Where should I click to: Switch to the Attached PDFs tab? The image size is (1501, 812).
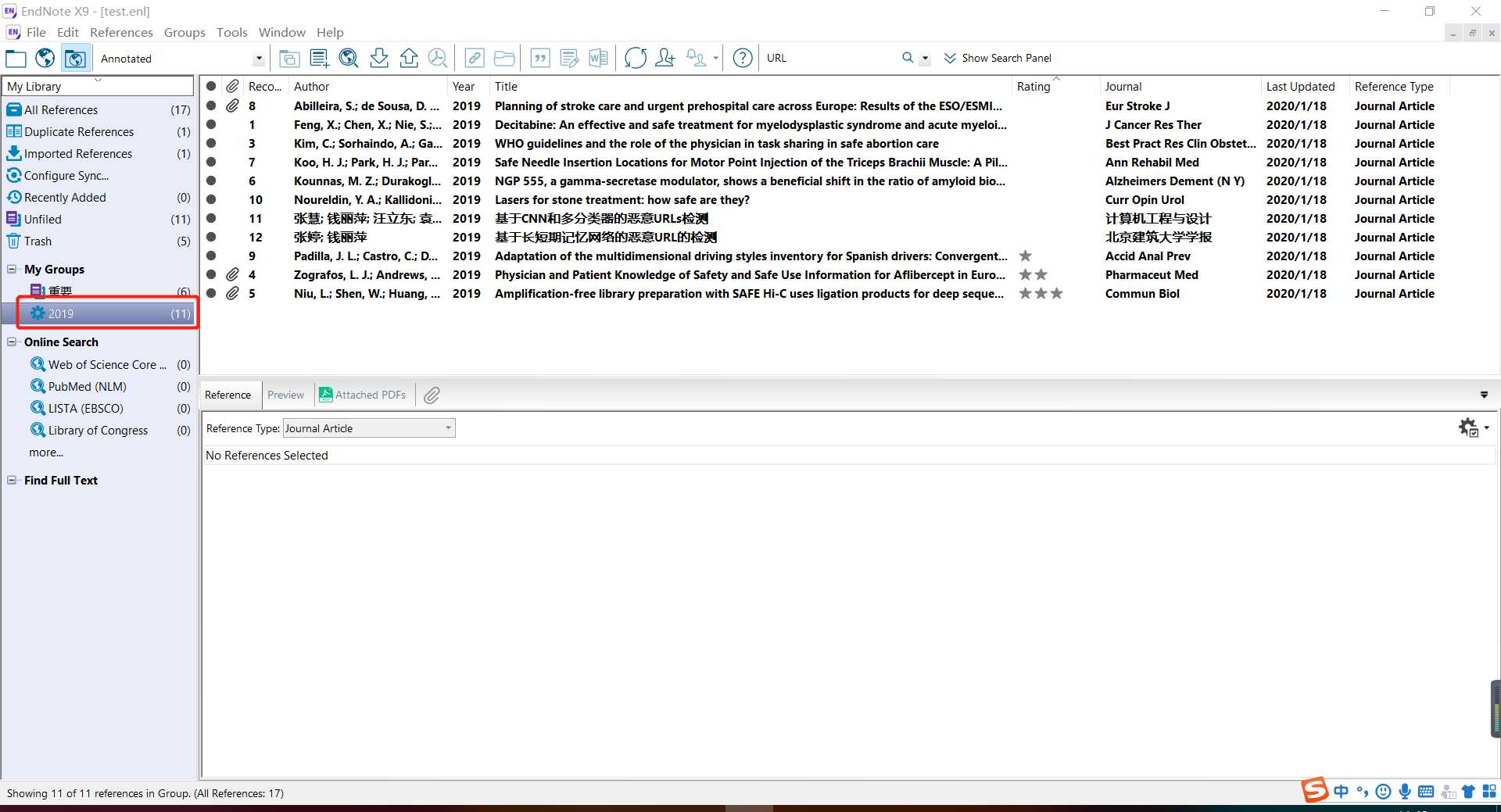click(363, 395)
